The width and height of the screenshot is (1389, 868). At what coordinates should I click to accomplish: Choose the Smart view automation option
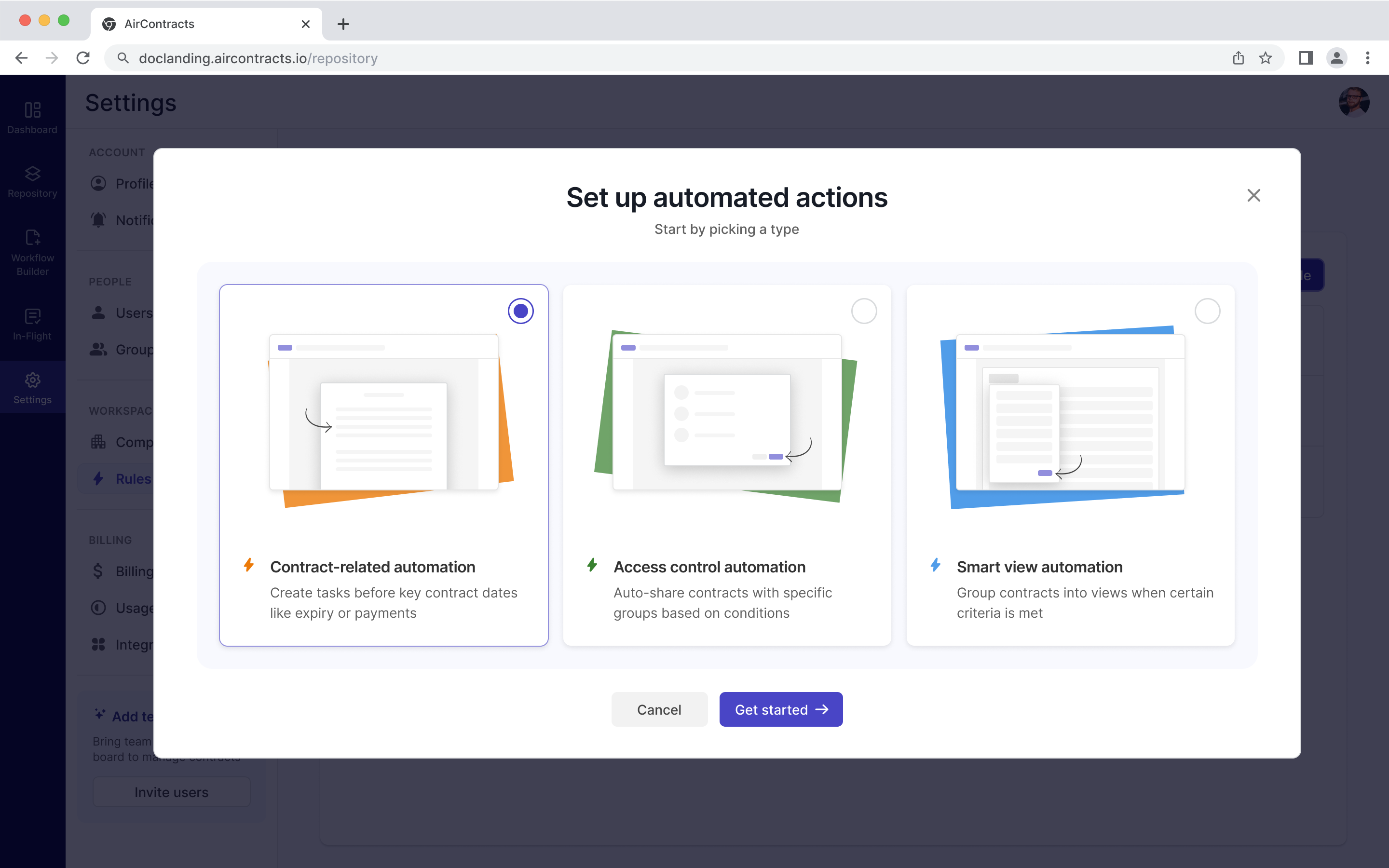tap(1207, 311)
